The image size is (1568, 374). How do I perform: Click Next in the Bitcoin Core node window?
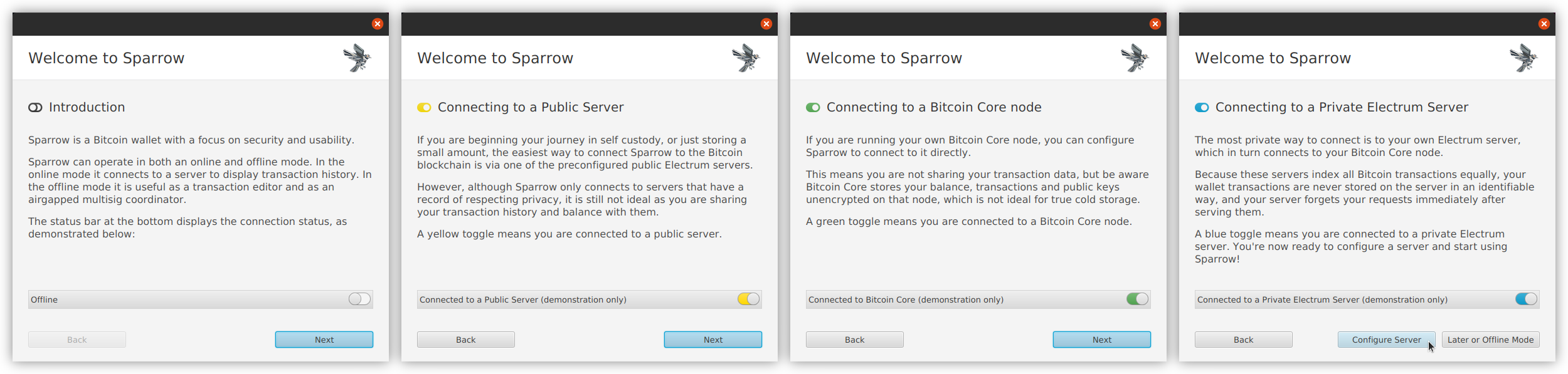pyautogui.click(x=1102, y=340)
